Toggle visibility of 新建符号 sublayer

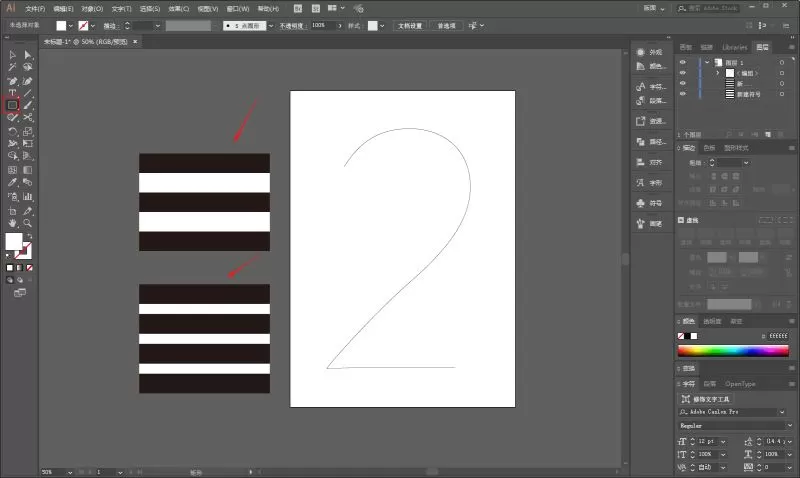683,94
